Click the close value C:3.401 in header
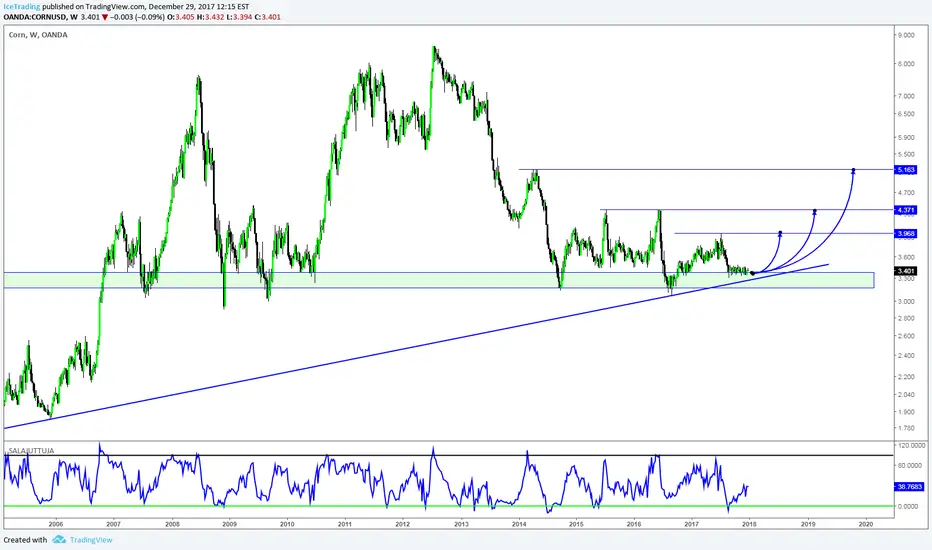Screen dimensions: 932x550 click(x=267, y=17)
